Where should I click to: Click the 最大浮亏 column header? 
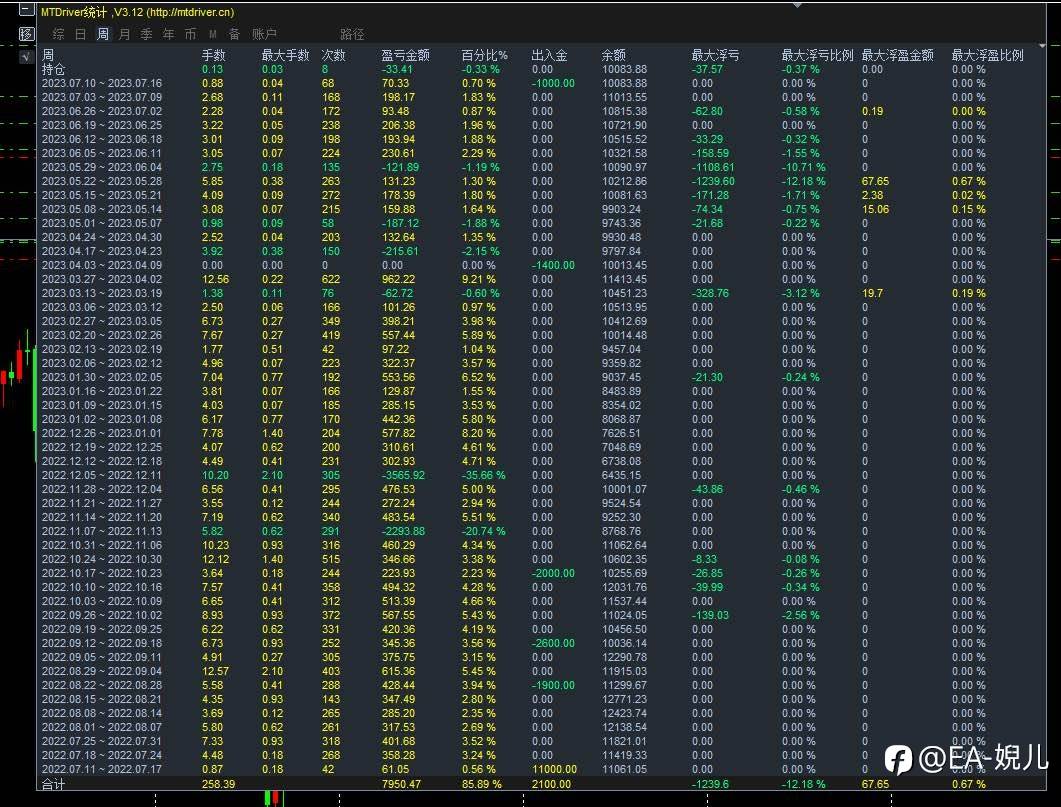715,55
